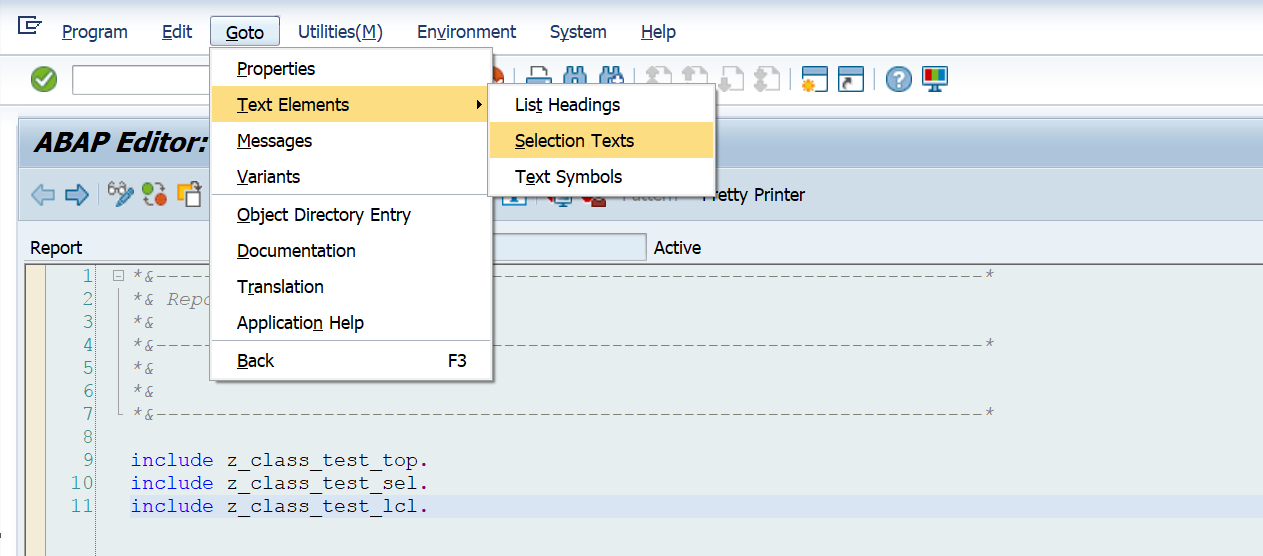
Task: Click the Previous Page icon
Action: [x=694, y=79]
